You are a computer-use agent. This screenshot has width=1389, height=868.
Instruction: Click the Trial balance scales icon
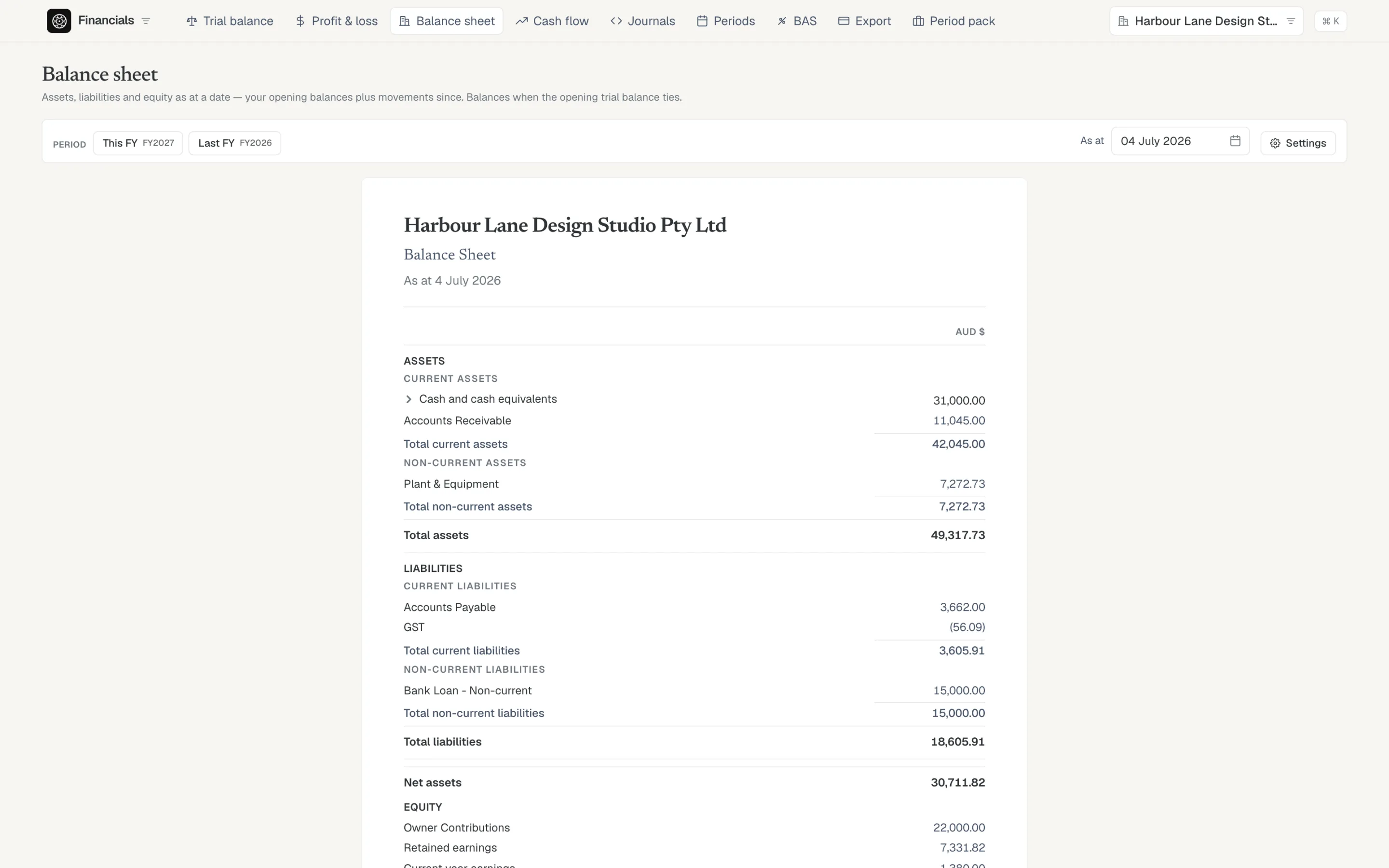(x=191, y=21)
